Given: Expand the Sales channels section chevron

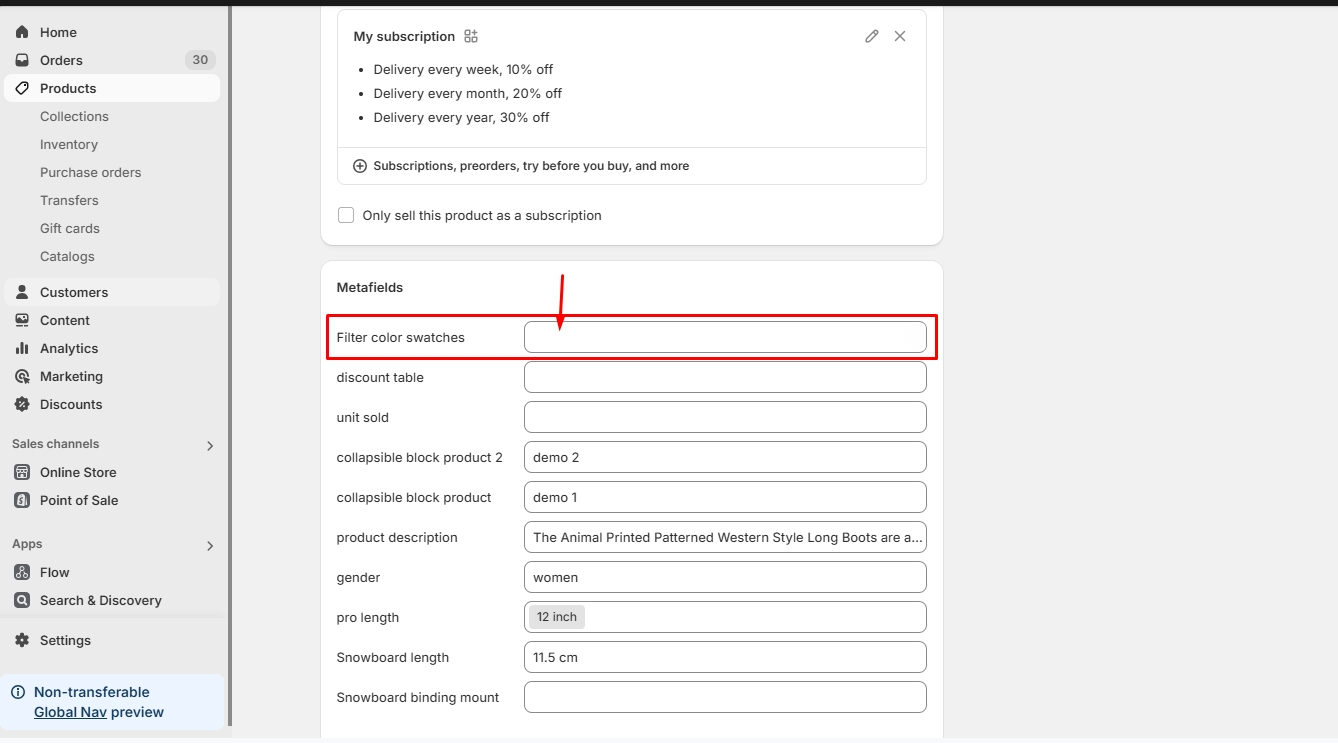Looking at the screenshot, I should 210,445.
